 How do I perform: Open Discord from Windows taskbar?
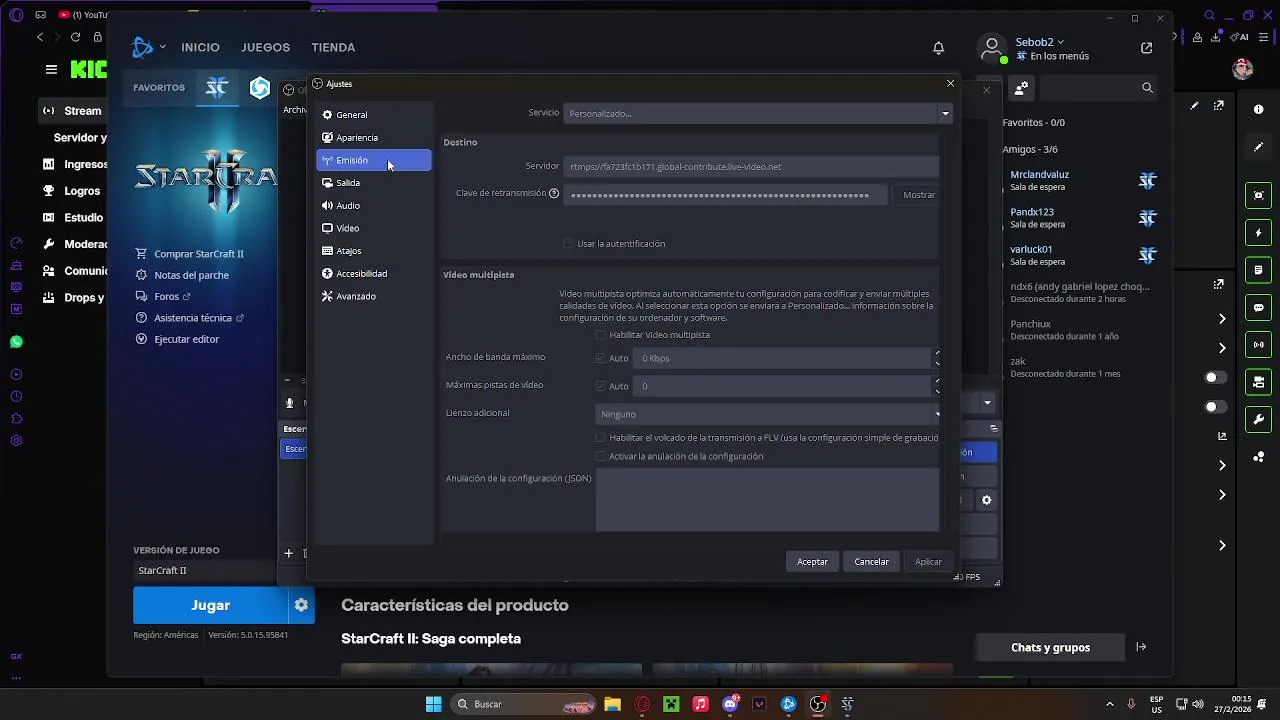pos(730,704)
